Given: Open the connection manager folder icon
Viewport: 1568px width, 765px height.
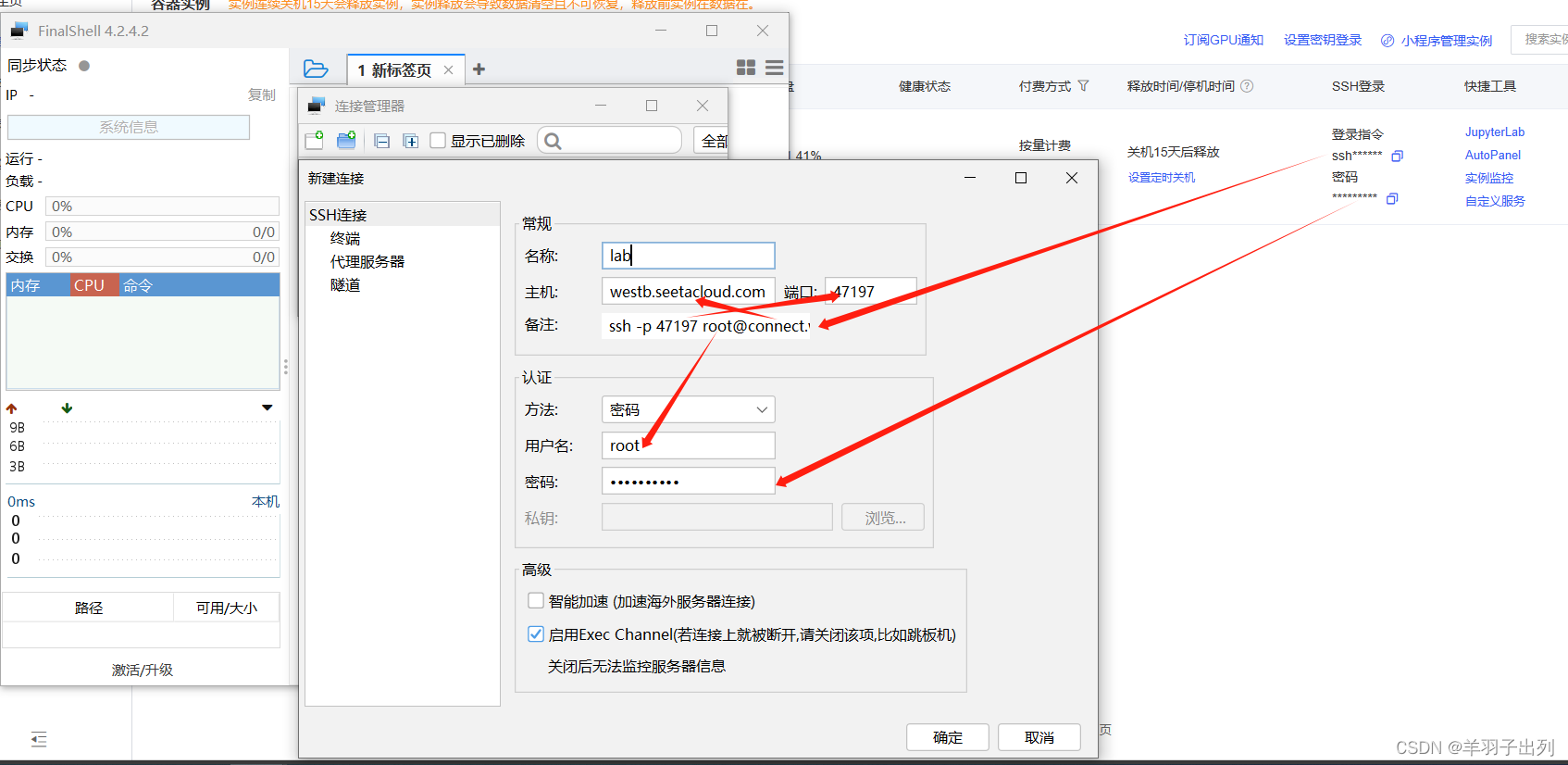Looking at the screenshot, I should tap(316, 69).
